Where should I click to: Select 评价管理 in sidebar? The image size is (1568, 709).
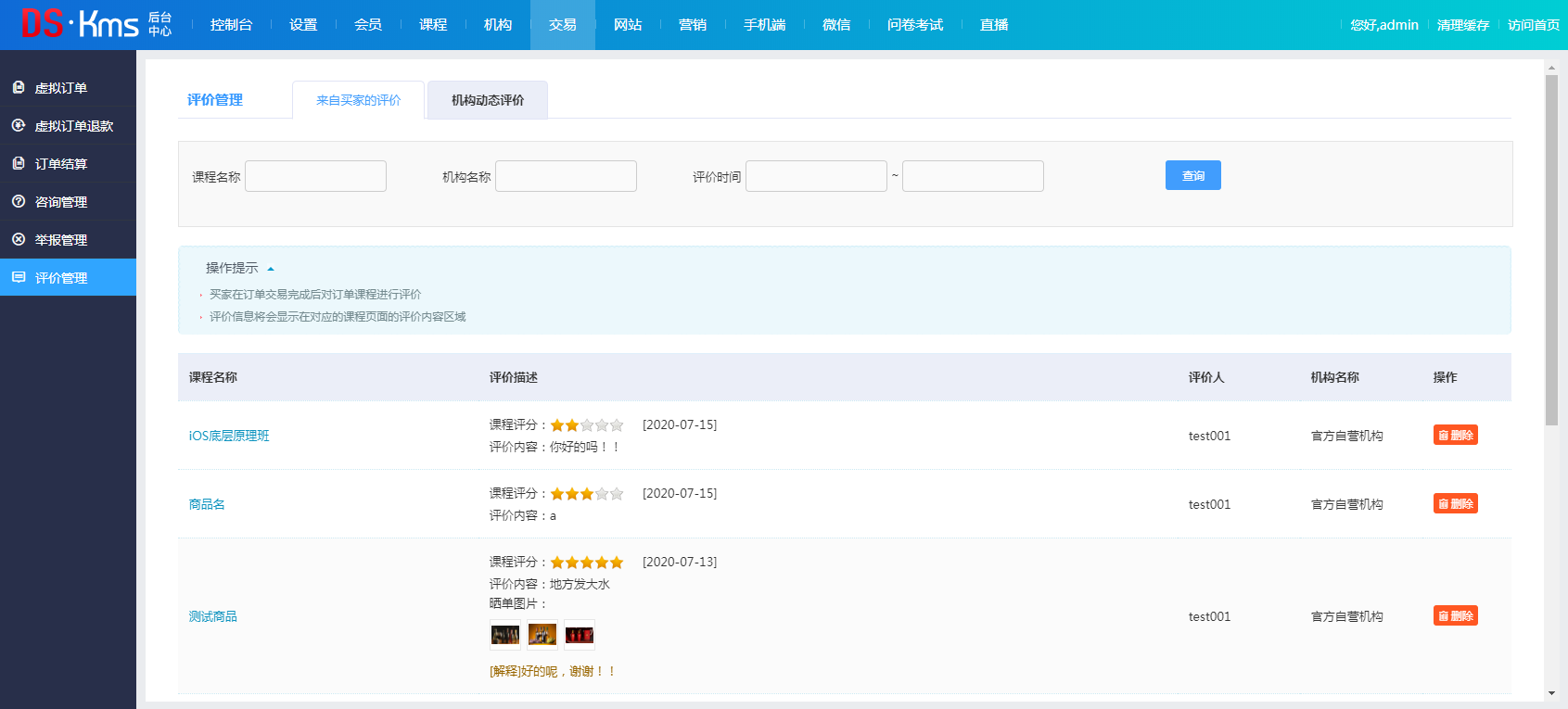point(68,278)
